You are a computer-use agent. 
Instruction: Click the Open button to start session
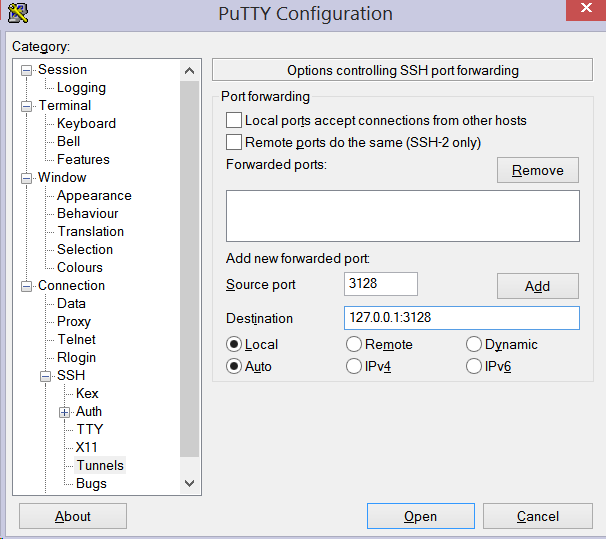[420, 516]
